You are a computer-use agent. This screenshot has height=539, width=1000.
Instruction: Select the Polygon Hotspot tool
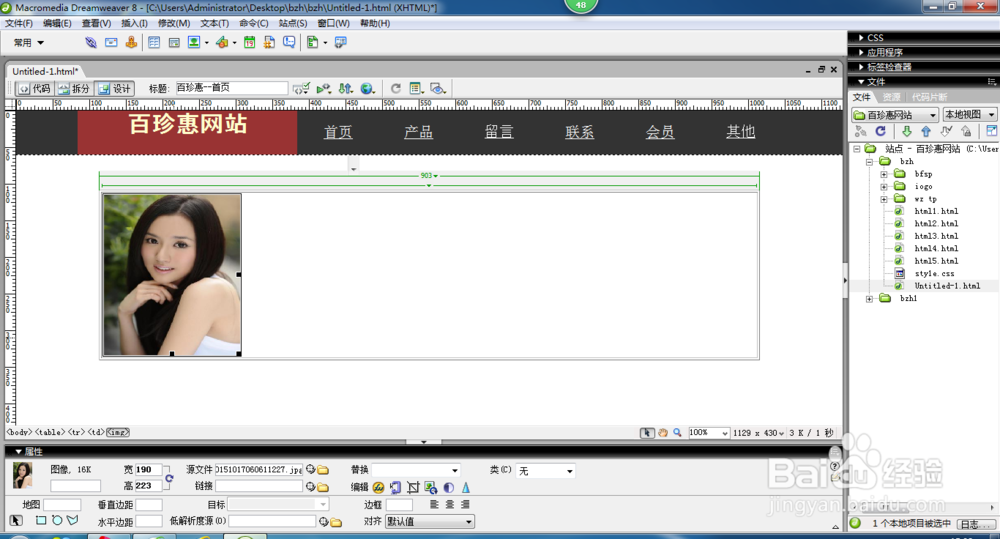pos(73,521)
